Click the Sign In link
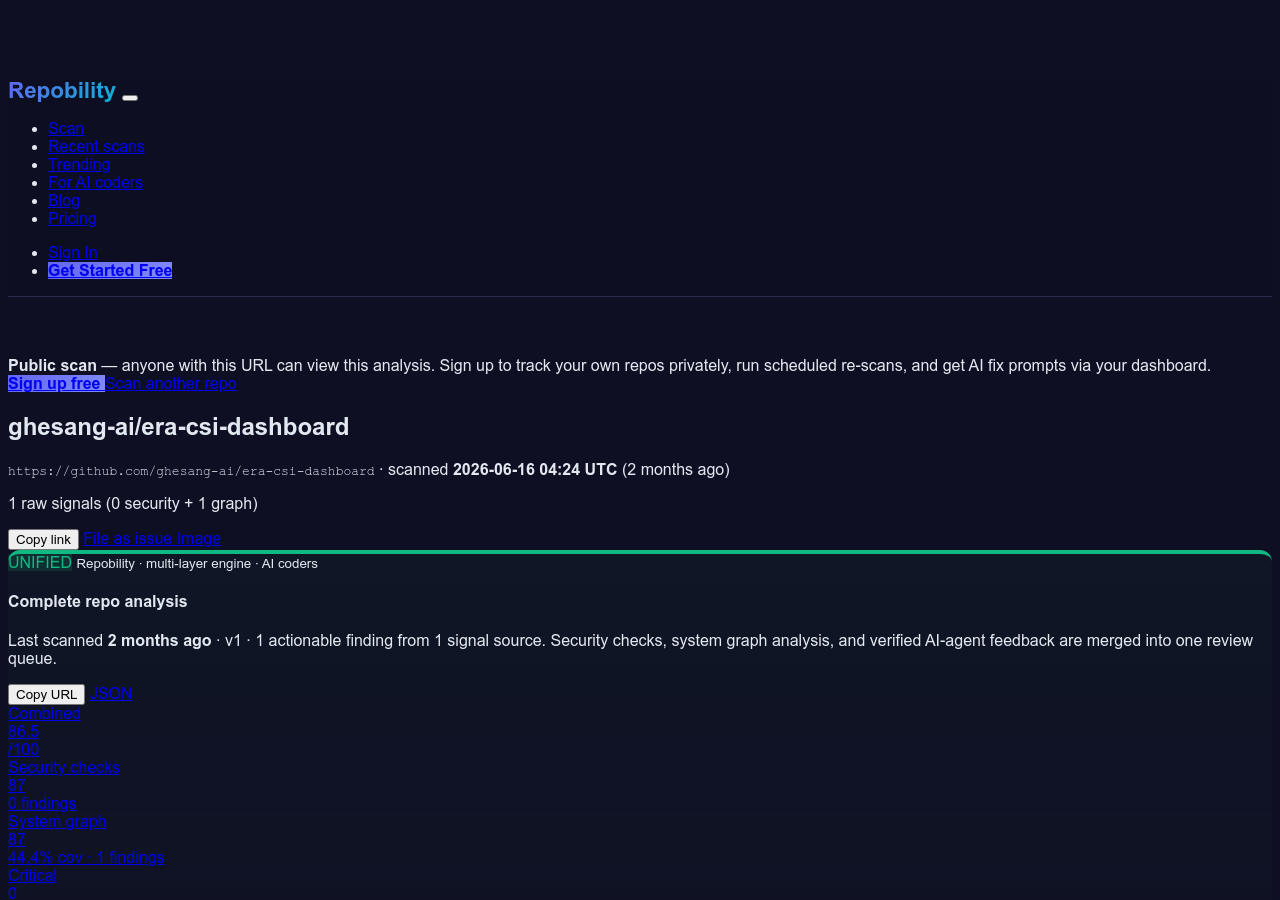Image resolution: width=1280 pixels, height=900 pixels. coord(73,252)
